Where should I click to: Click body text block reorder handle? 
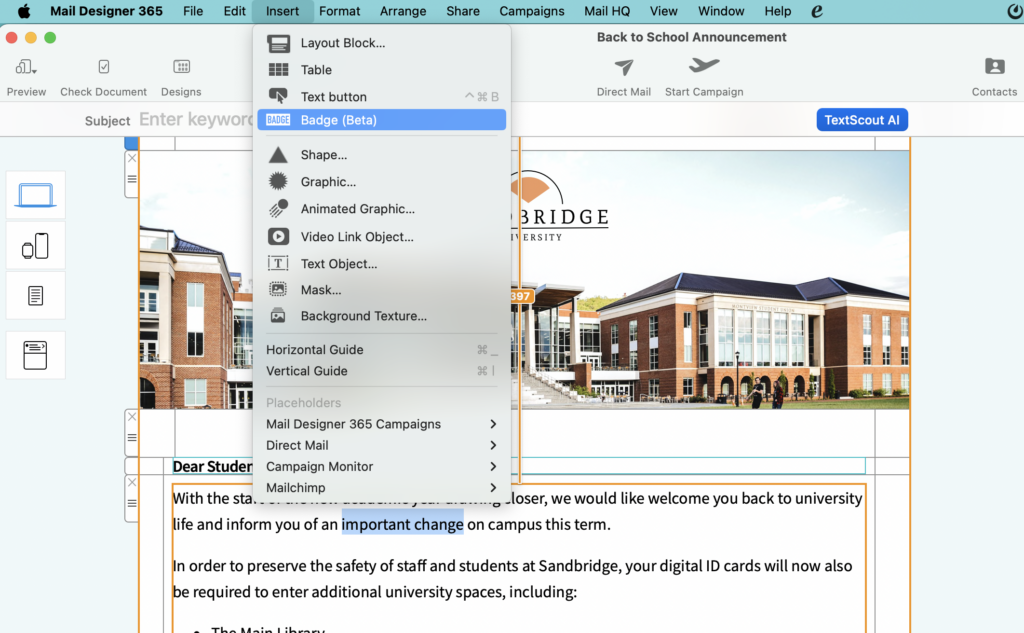pos(132,504)
